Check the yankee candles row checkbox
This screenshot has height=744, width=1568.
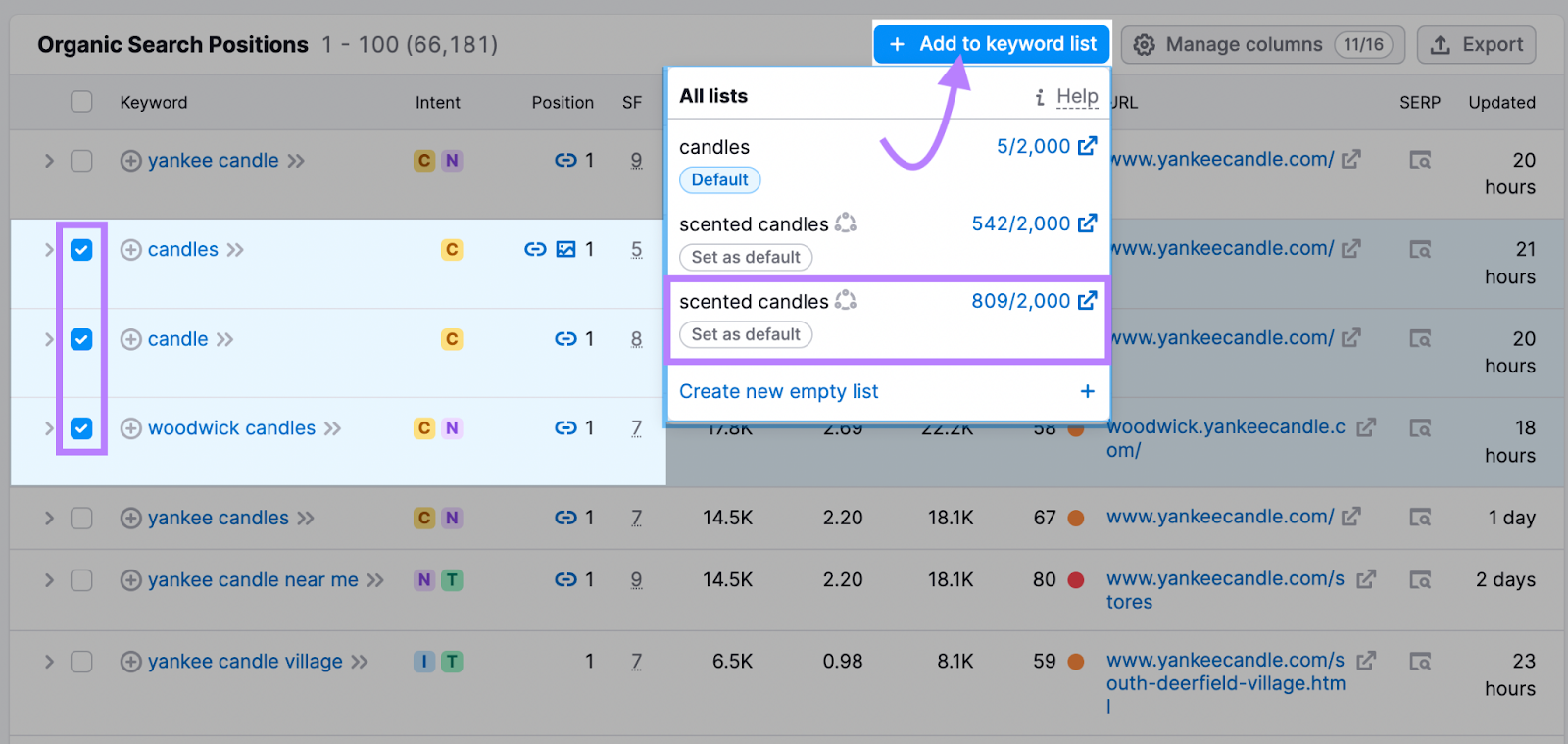(81, 518)
